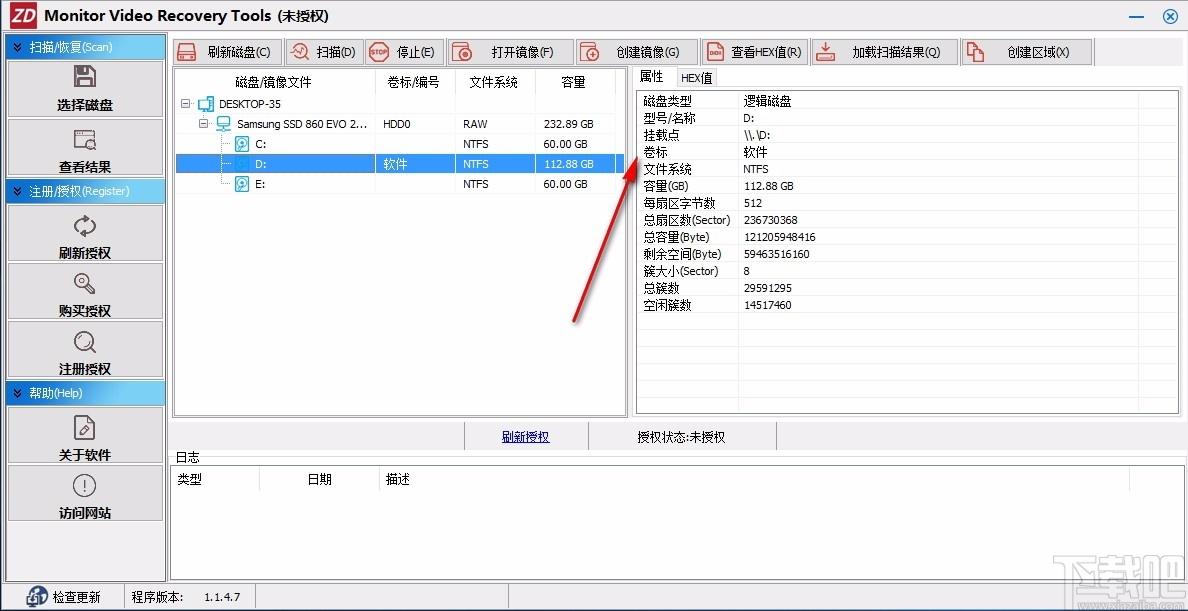Collapse the DESKTOP-35 tree node
Image resolution: width=1188 pixels, height=611 pixels.
pos(186,104)
